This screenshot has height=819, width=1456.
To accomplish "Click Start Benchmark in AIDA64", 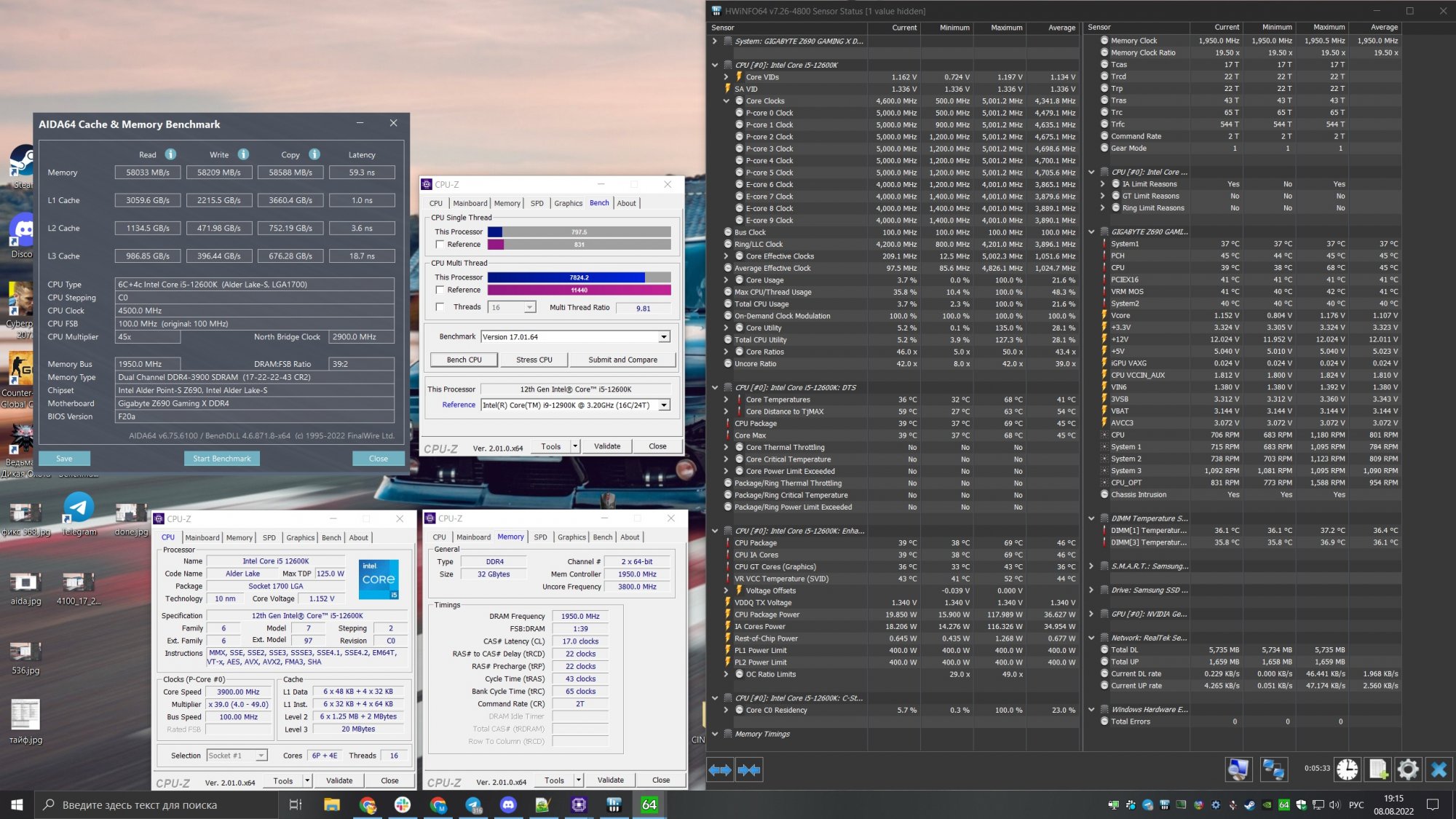I will [221, 459].
